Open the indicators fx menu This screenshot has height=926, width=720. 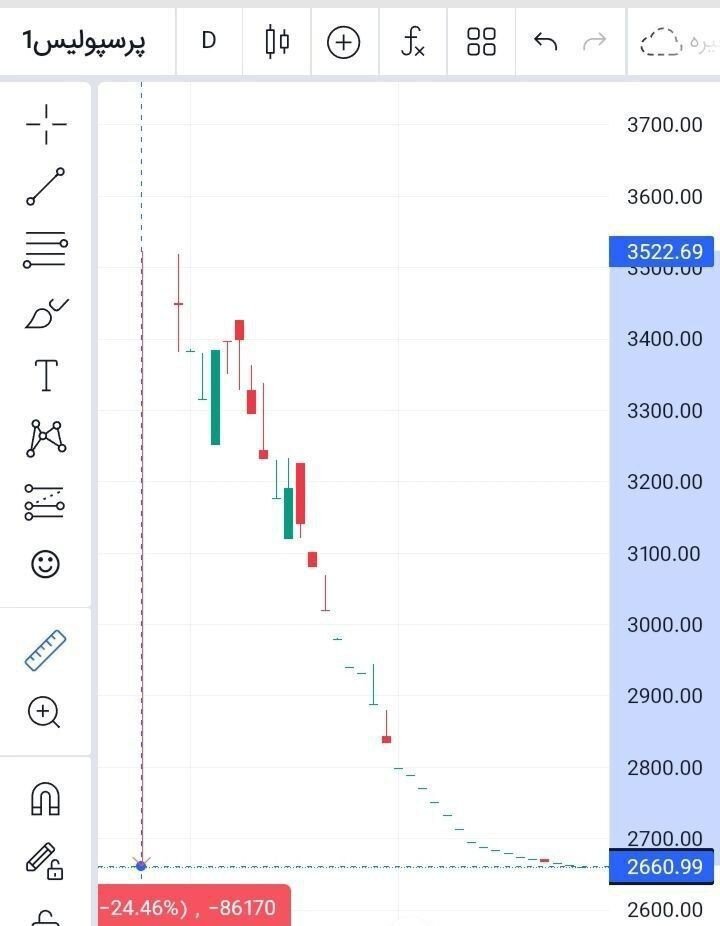click(412, 42)
